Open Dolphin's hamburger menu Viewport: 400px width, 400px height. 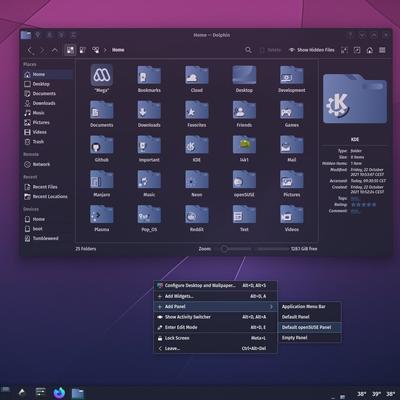pyautogui.click(x=382, y=50)
